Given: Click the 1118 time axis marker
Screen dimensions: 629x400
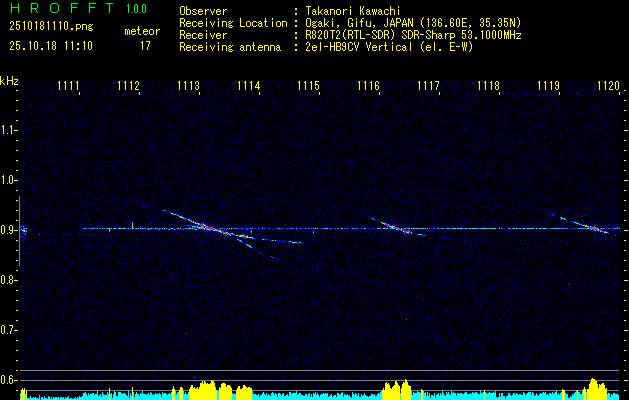Looking at the screenshot, I should 488,85.
